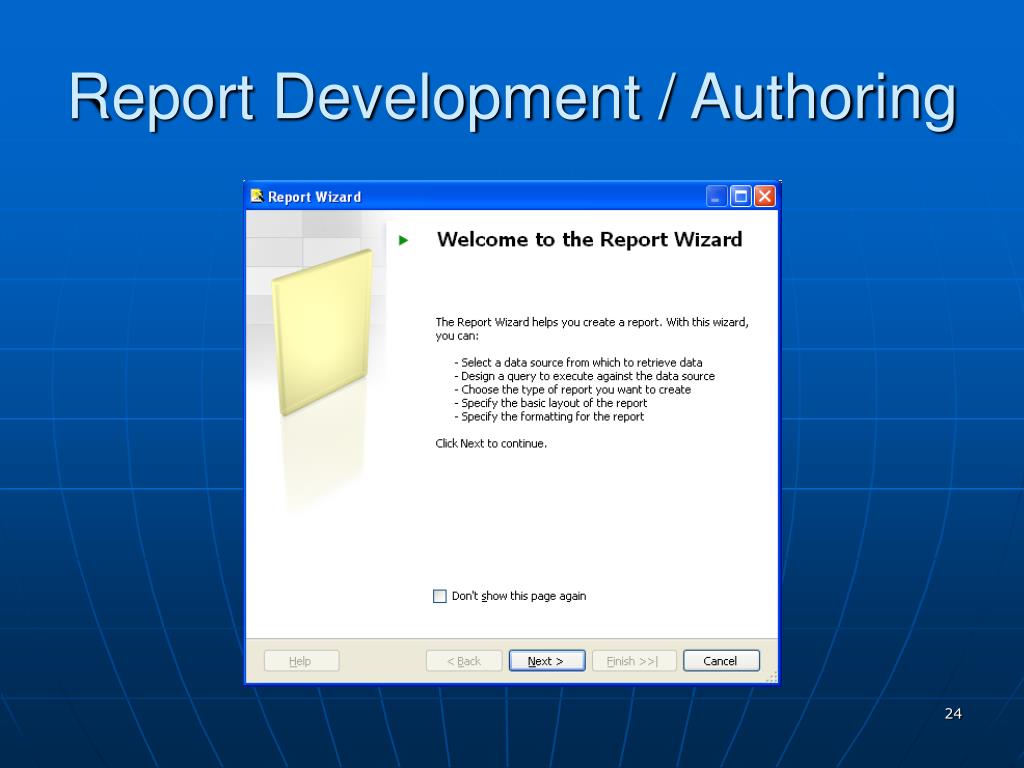Click 'Click Next to continue.' text
The height and width of the screenshot is (768, 1024).
[x=491, y=443]
